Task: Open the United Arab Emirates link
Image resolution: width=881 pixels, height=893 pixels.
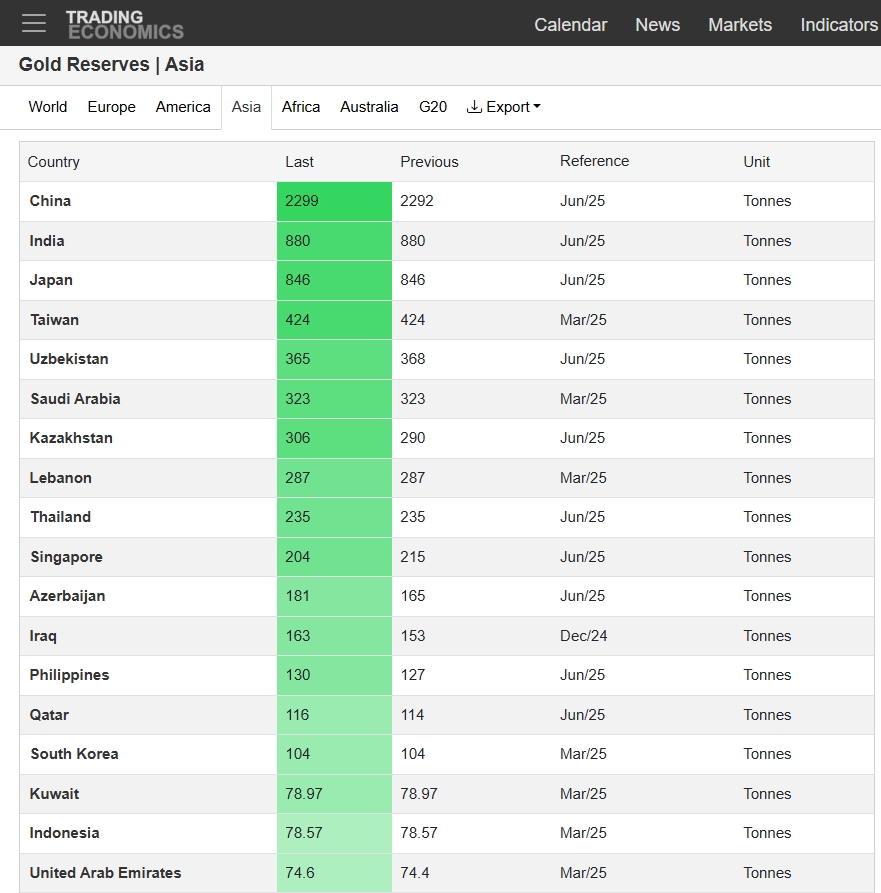Action: 105,872
